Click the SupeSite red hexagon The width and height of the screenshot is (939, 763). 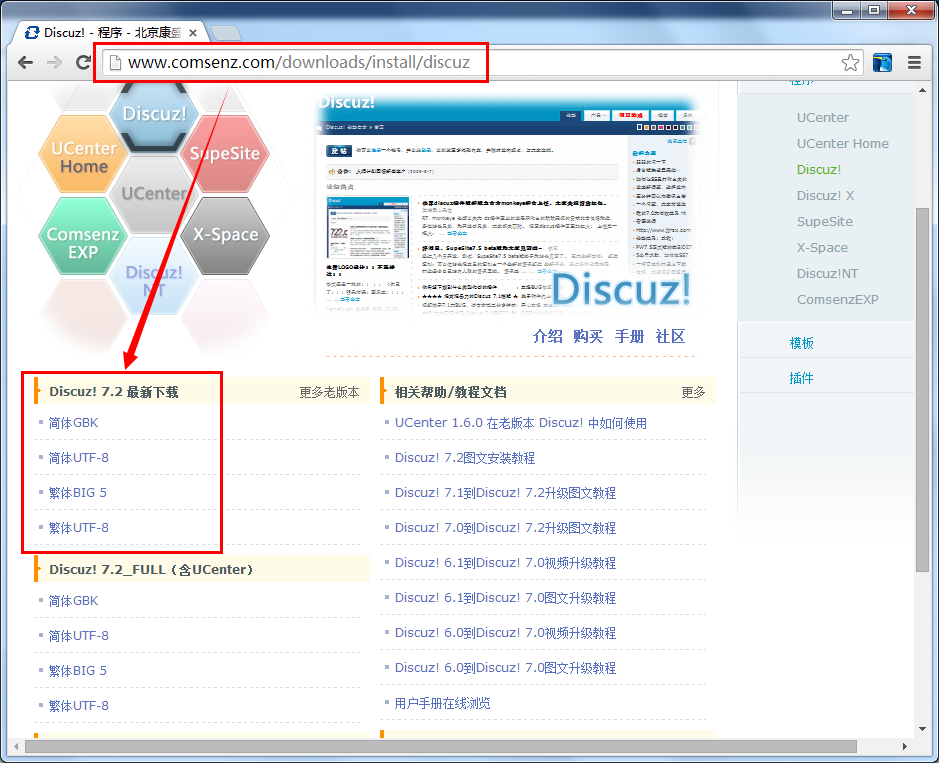click(225, 153)
